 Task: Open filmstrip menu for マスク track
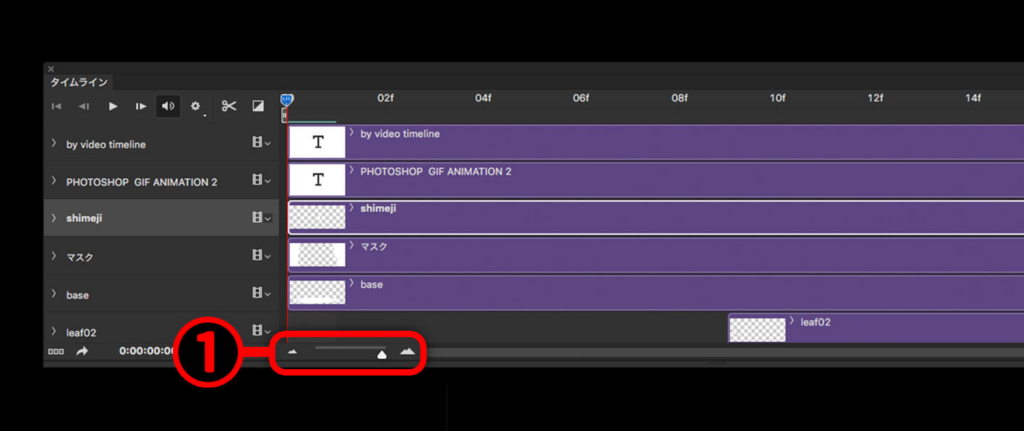[x=261, y=255]
